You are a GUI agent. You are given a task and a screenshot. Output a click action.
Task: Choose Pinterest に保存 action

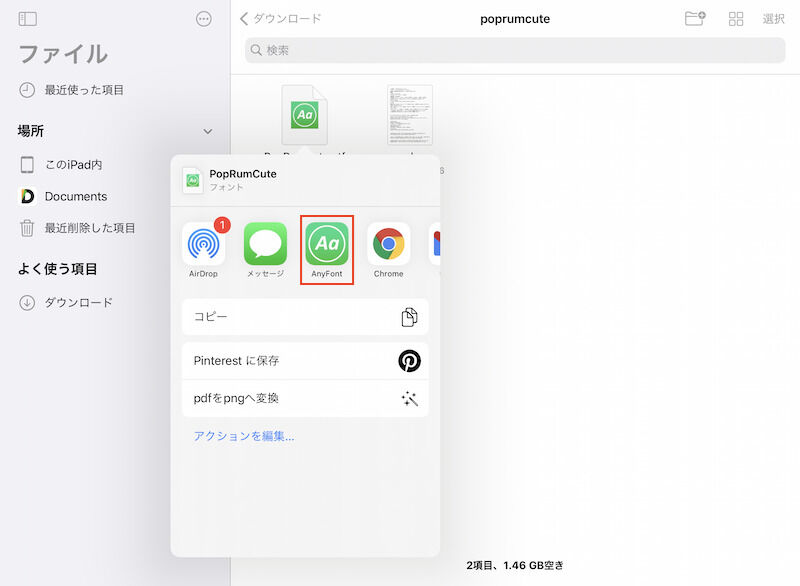click(305, 361)
